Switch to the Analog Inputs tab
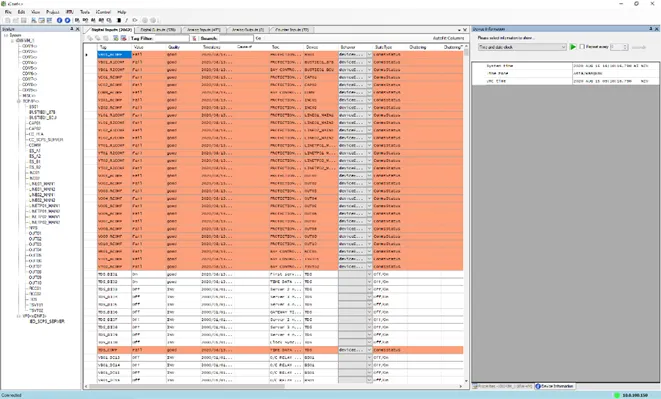The height and width of the screenshot is (399, 661). point(204,30)
